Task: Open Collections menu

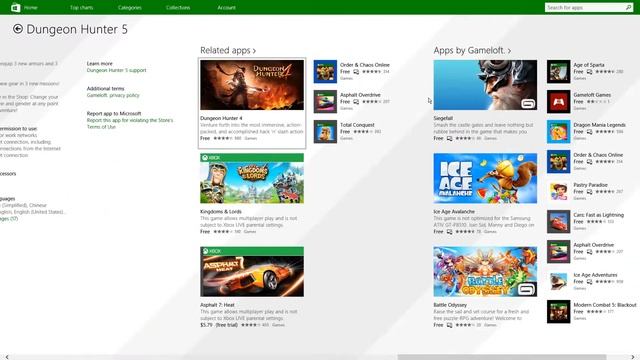Action: coord(178,7)
